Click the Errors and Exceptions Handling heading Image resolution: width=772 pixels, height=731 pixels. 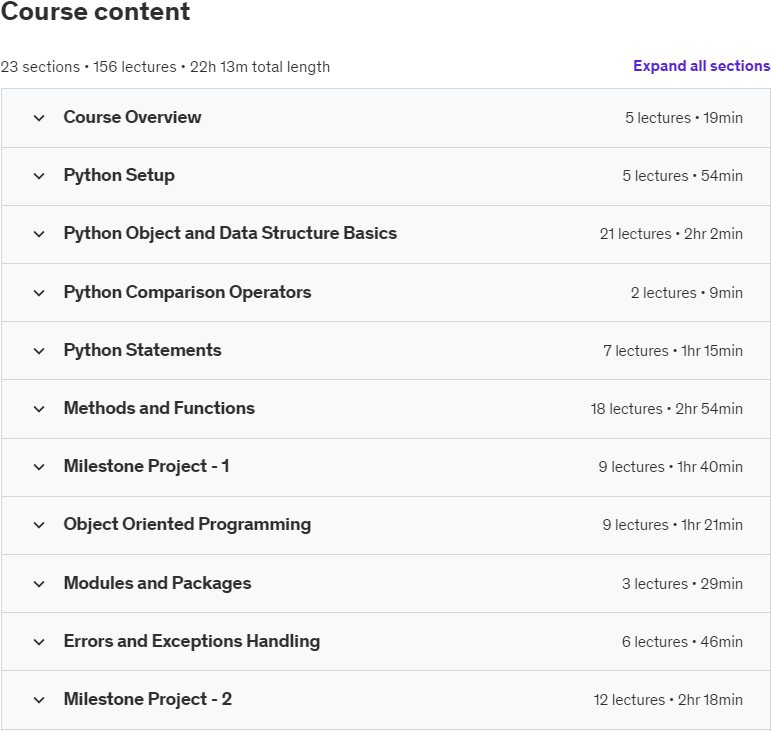point(191,641)
